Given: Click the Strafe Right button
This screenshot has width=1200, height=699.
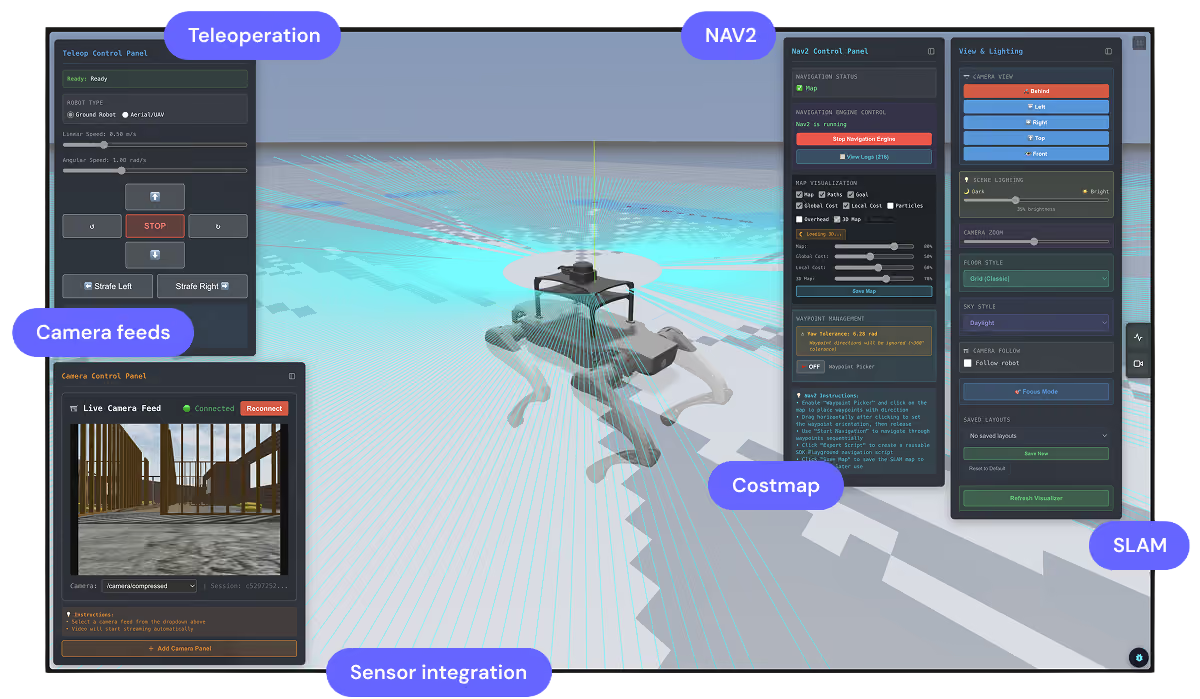Looking at the screenshot, I should click(202, 286).
